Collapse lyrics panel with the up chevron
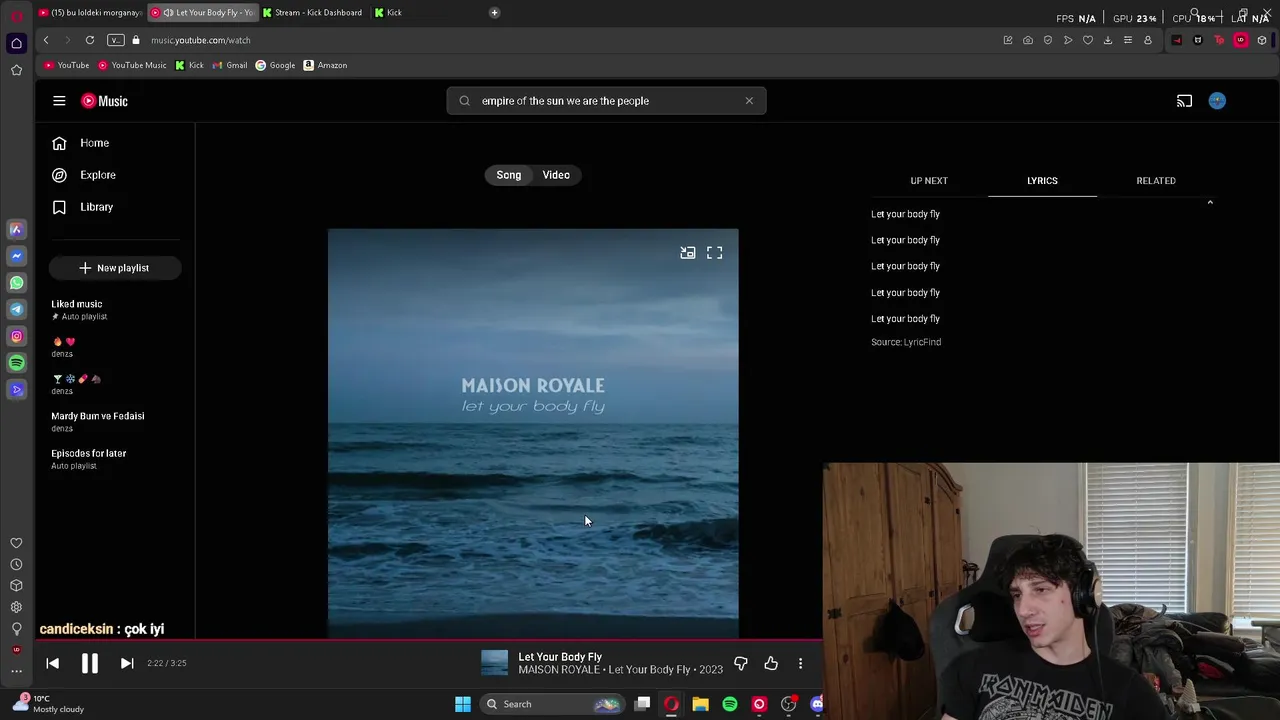 point(1210,203)
